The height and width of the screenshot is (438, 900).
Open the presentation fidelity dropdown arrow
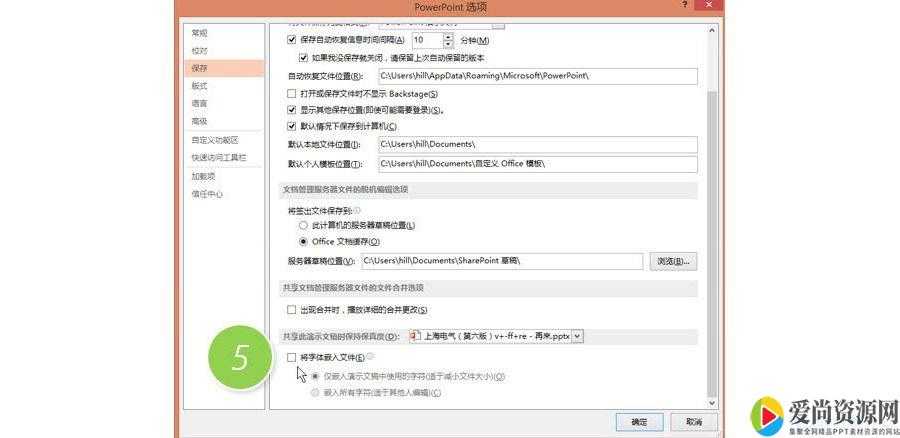click(578, 337)
